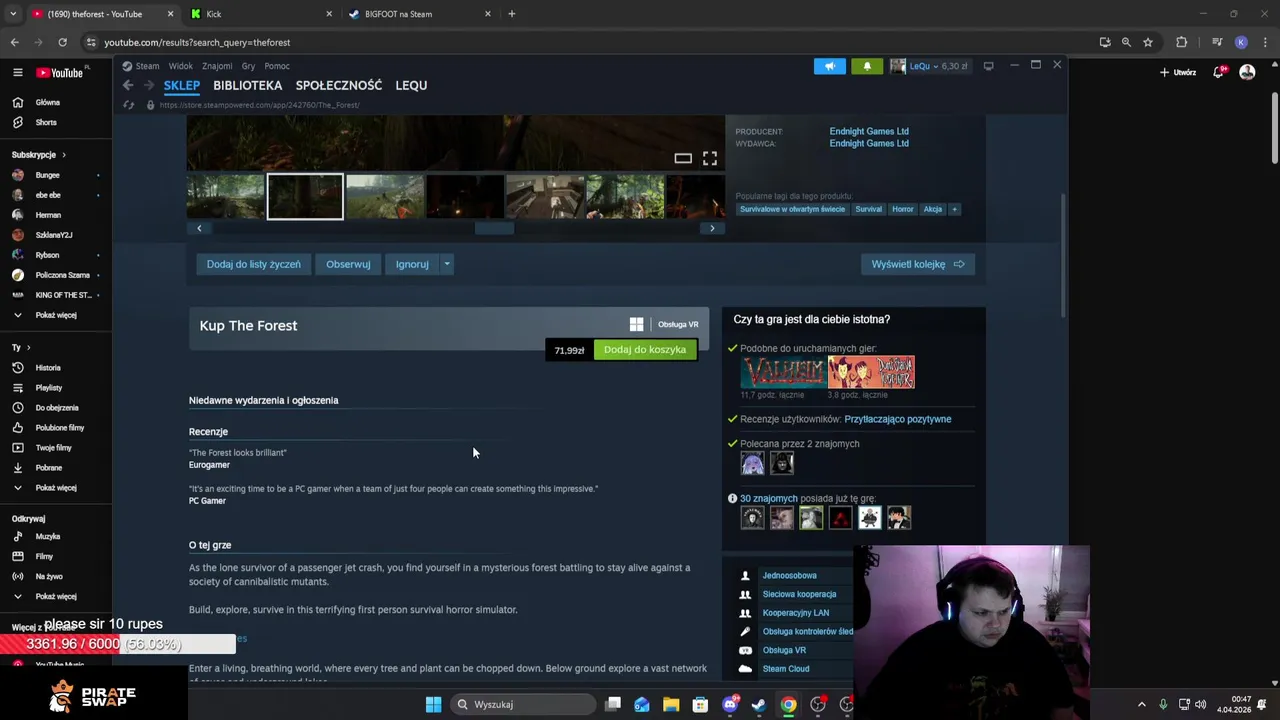Switch trailer player to theater mode
This screenshot has height=720, width=1280.
[x=683, y=158]
